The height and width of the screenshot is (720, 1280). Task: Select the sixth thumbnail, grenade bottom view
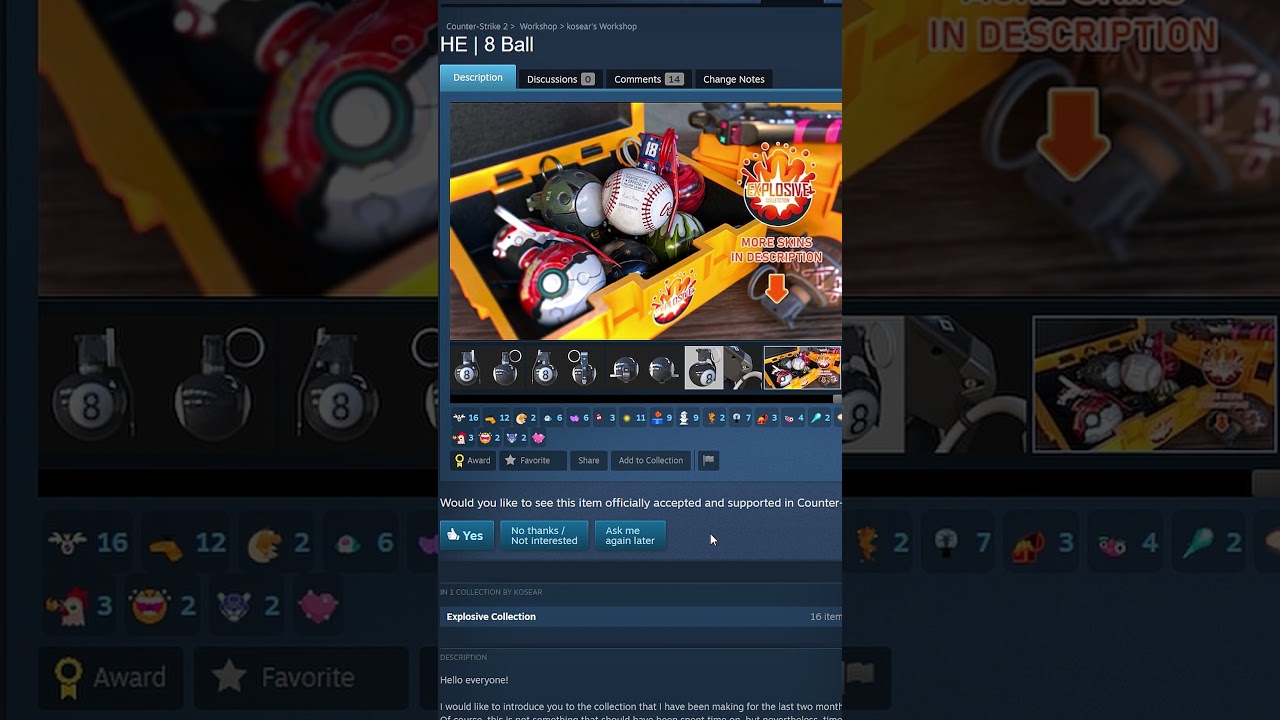(x=662, y=368)
